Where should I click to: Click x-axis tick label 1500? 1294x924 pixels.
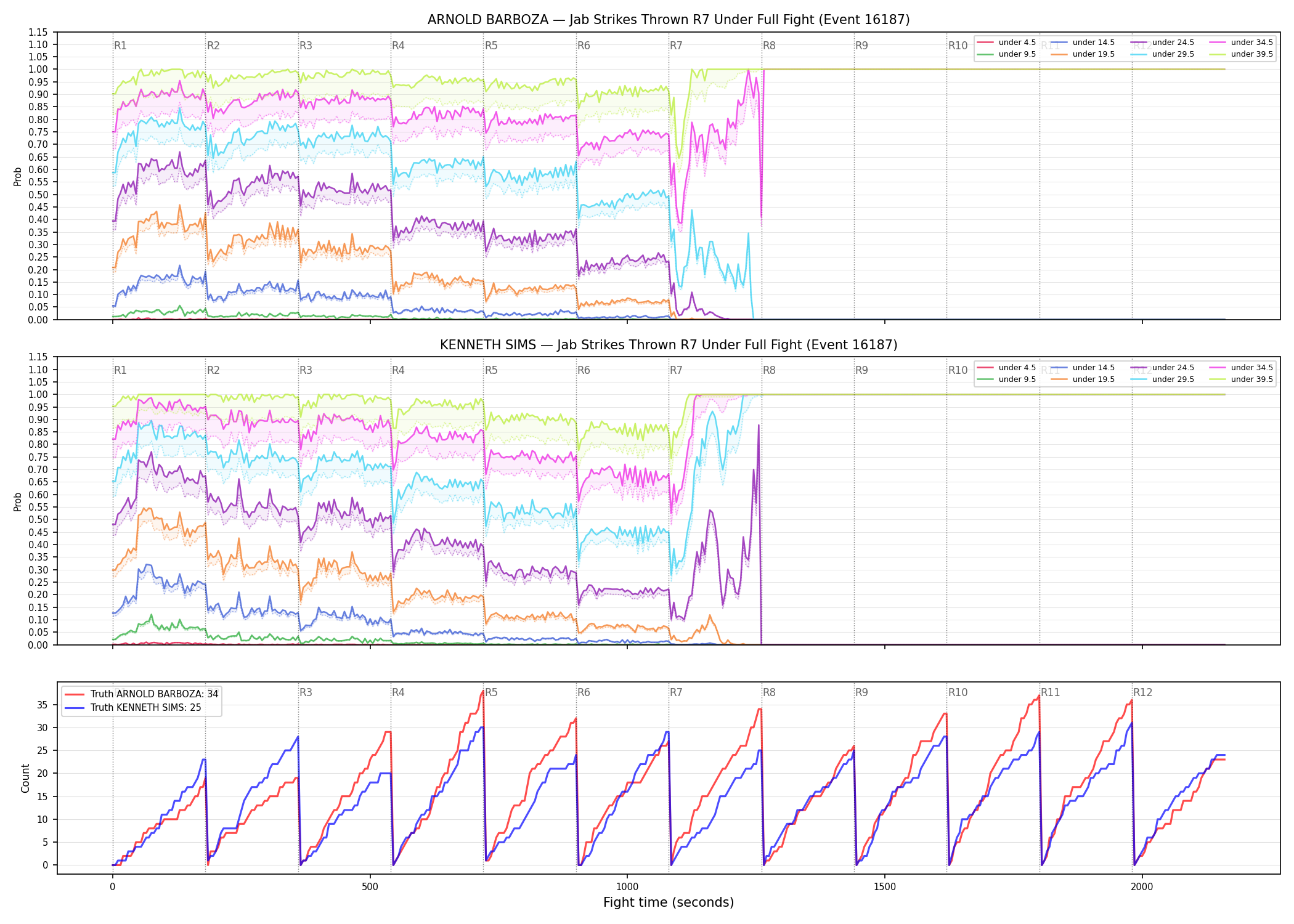[x=885, y=887]
